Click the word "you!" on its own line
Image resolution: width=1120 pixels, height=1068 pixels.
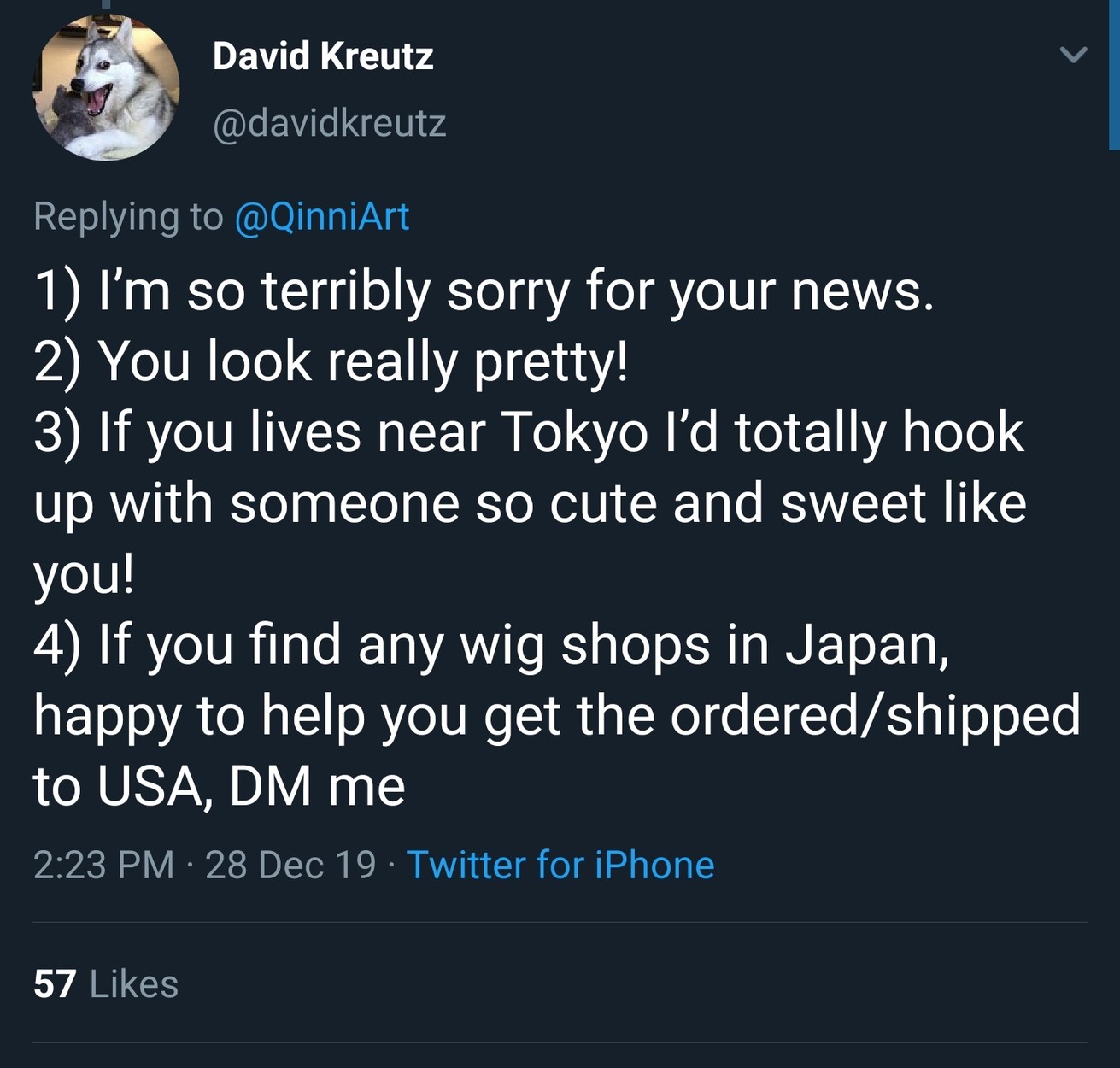point(84,573)
